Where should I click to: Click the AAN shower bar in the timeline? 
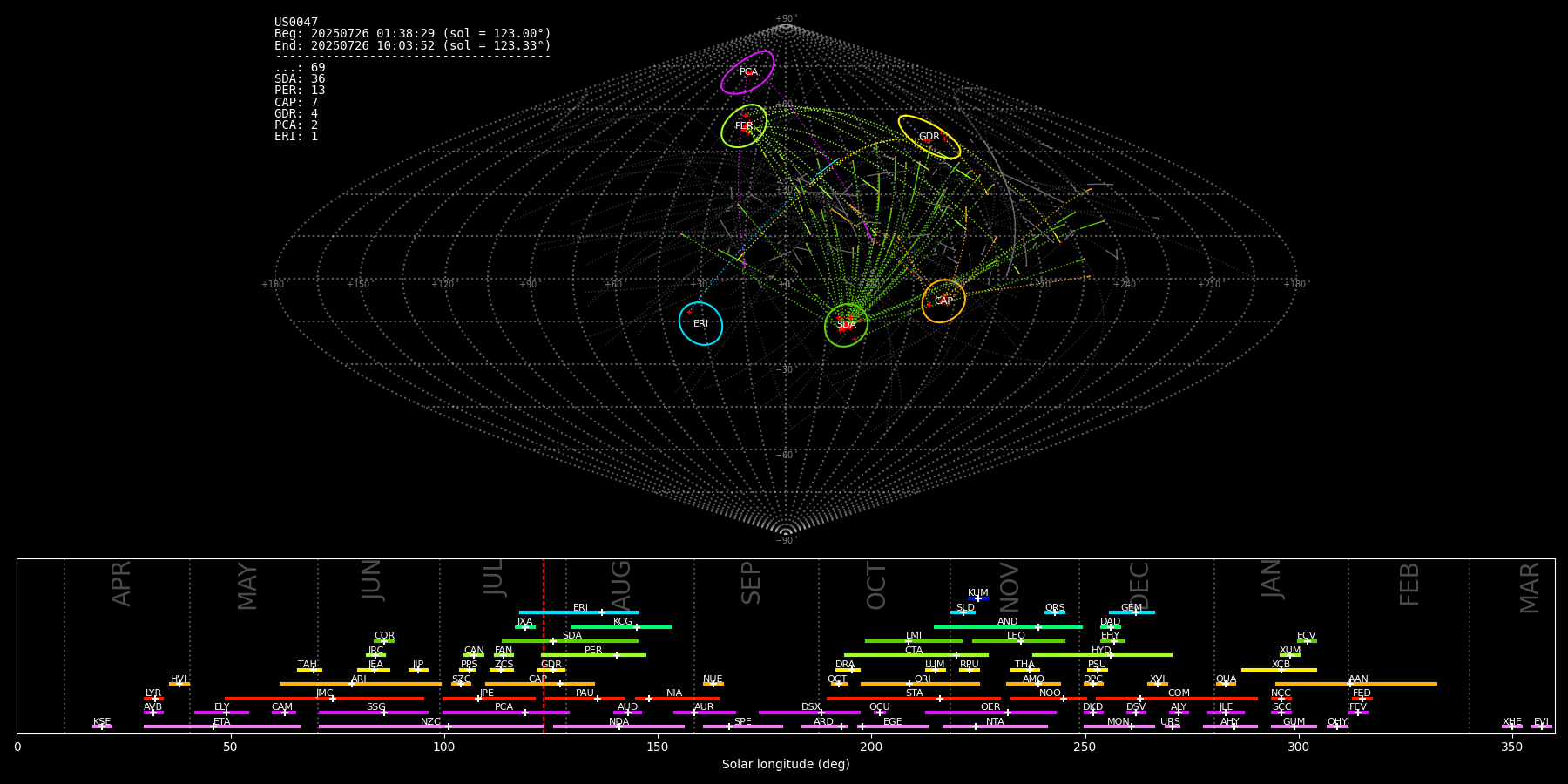click(x=1356, y=684)
